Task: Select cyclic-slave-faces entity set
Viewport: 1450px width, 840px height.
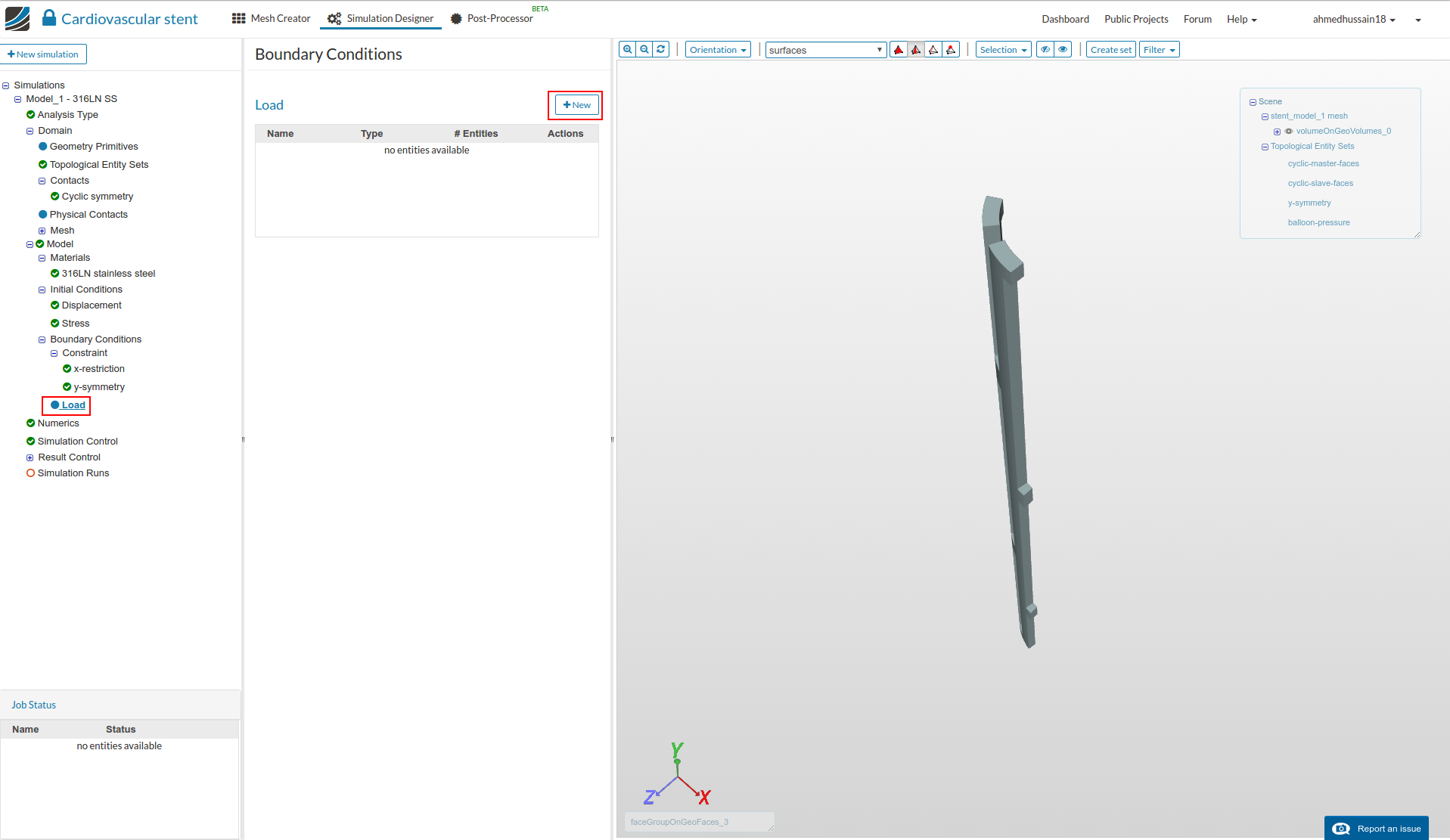Action: tap(1320, 184)
